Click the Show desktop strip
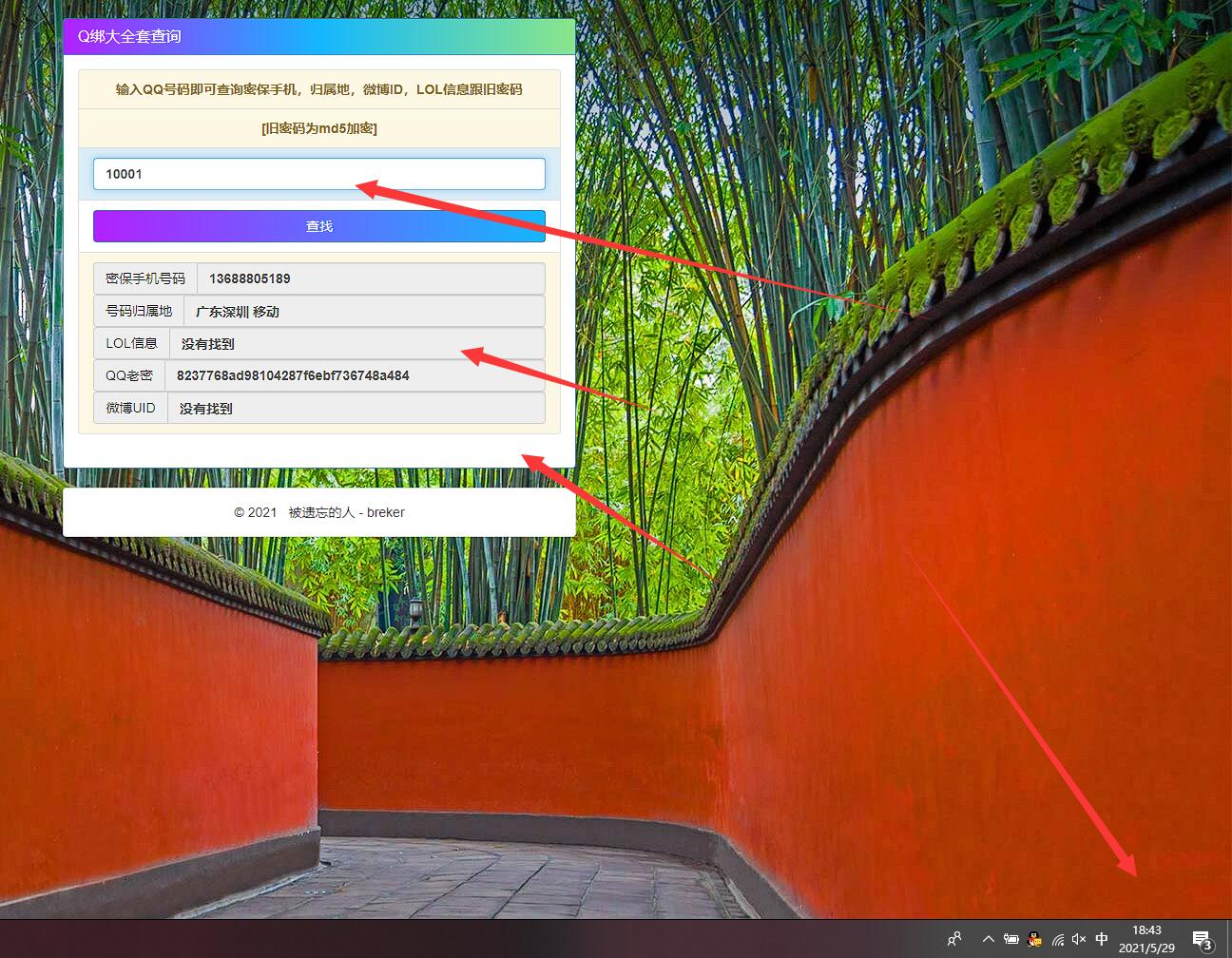This screenshot has width=1232, height=958. 1229,939
